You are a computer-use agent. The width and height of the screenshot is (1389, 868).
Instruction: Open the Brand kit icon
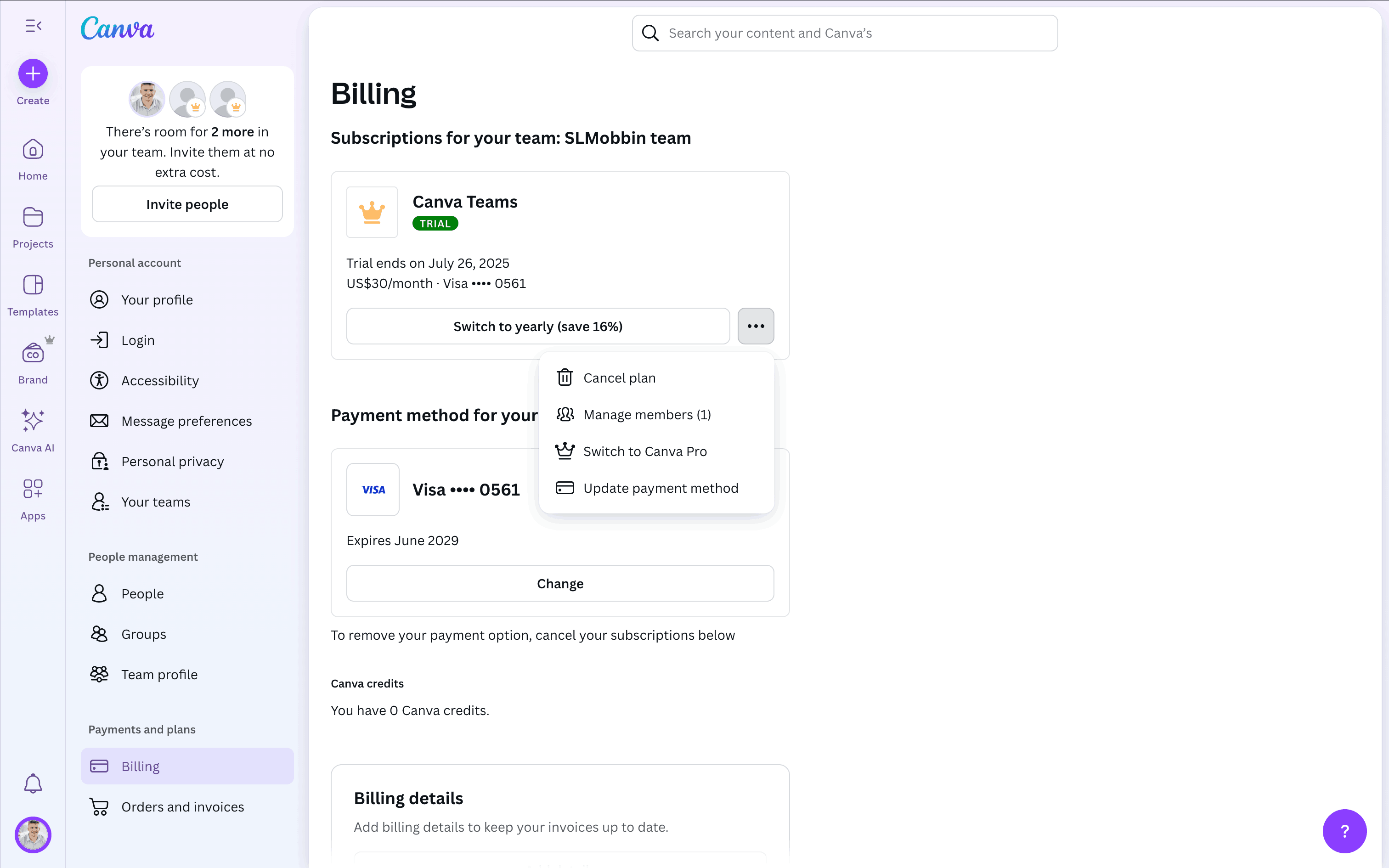pyautogui.click(x=33, y=363)
